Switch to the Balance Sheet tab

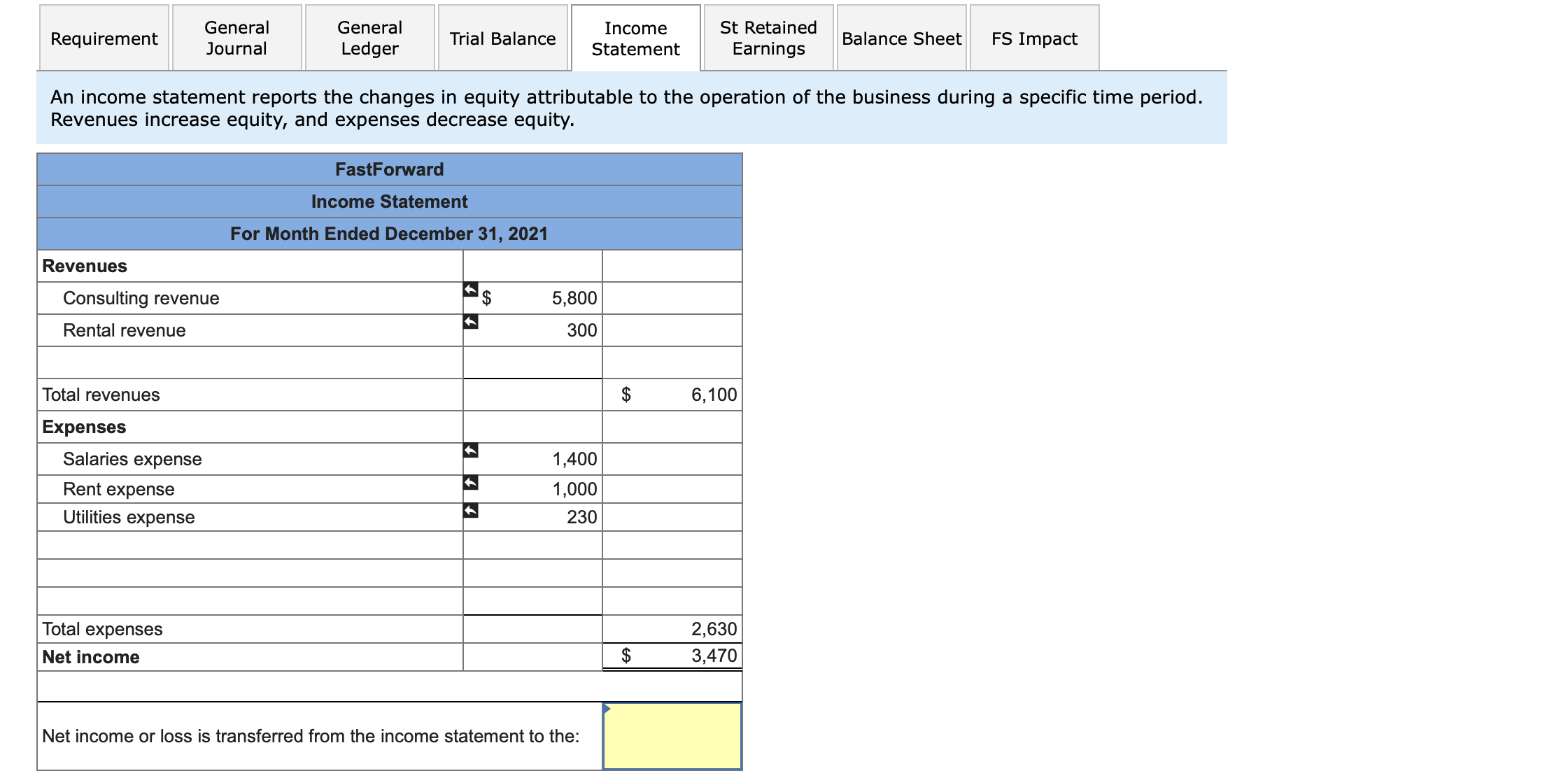pos(901,38)
